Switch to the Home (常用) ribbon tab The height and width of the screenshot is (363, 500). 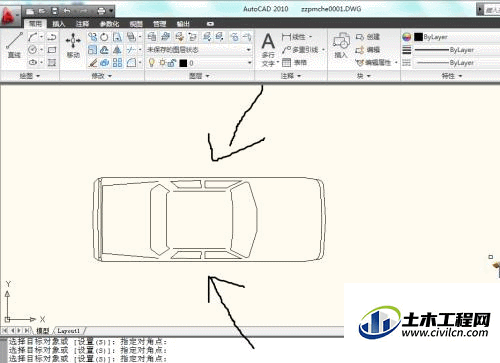35,24
